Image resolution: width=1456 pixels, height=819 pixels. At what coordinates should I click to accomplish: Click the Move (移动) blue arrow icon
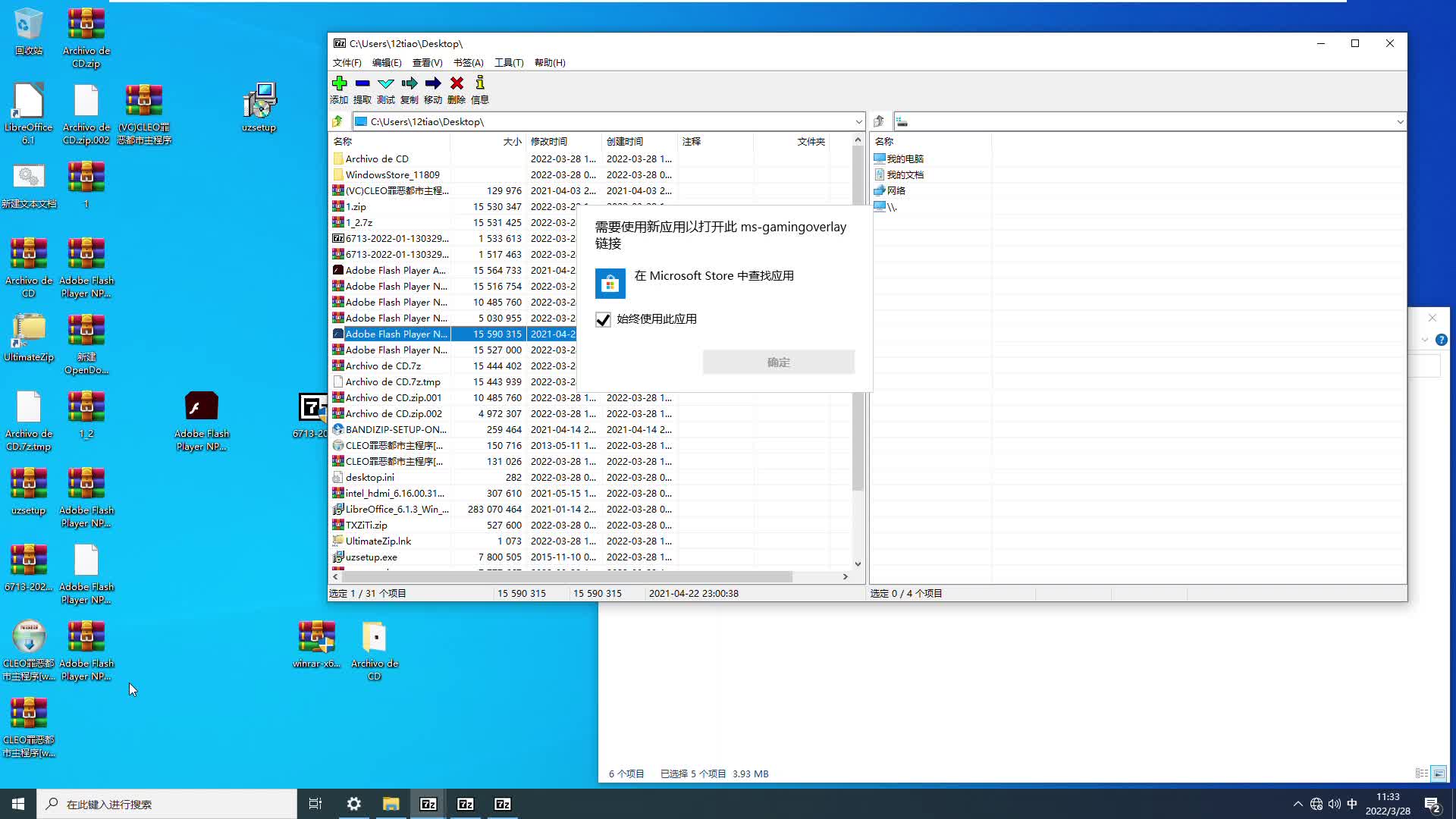tap(433, 83)
